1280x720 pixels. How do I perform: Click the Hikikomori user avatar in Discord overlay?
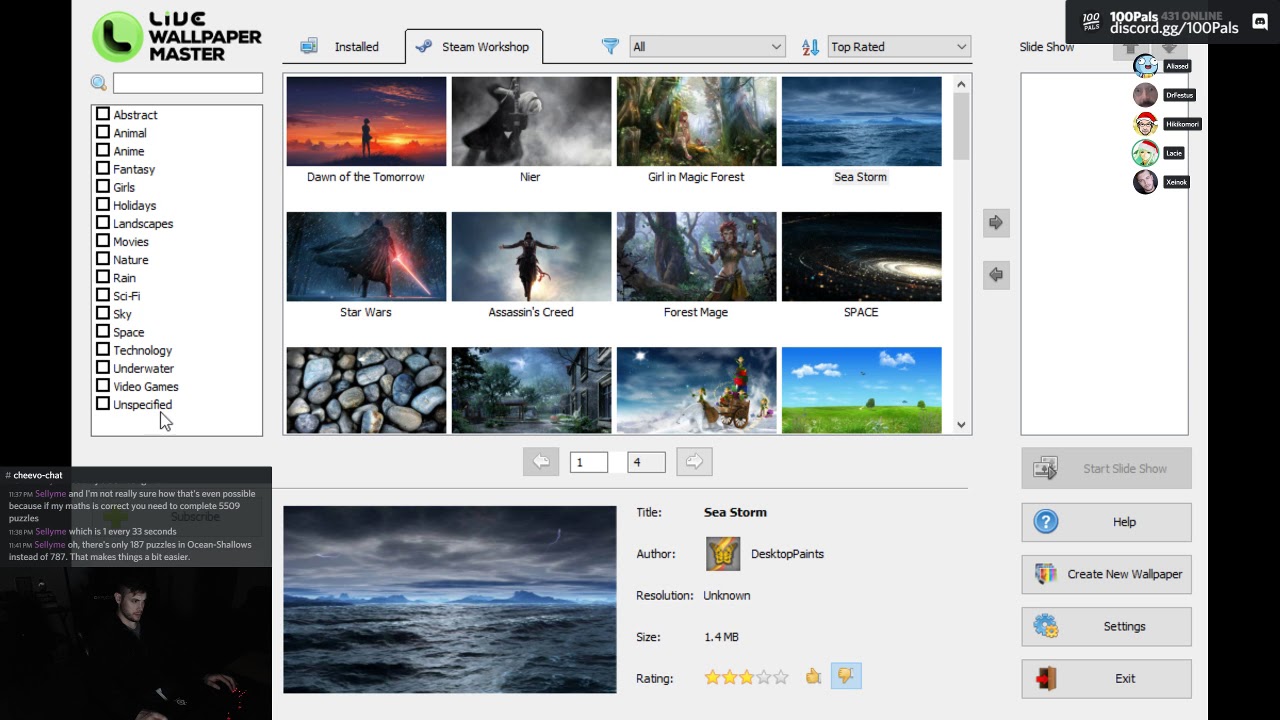point(1145,124)
